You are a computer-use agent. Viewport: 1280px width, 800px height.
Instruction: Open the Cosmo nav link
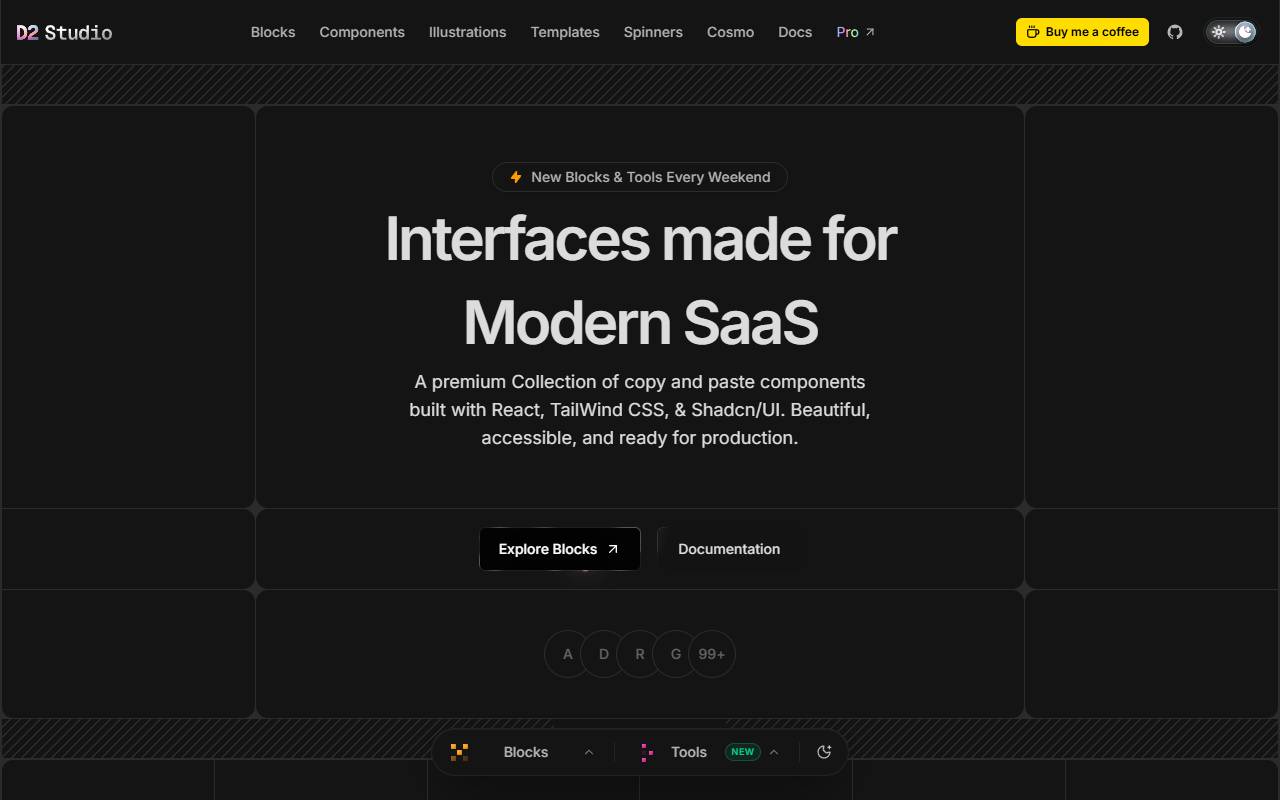pos(730,32)
